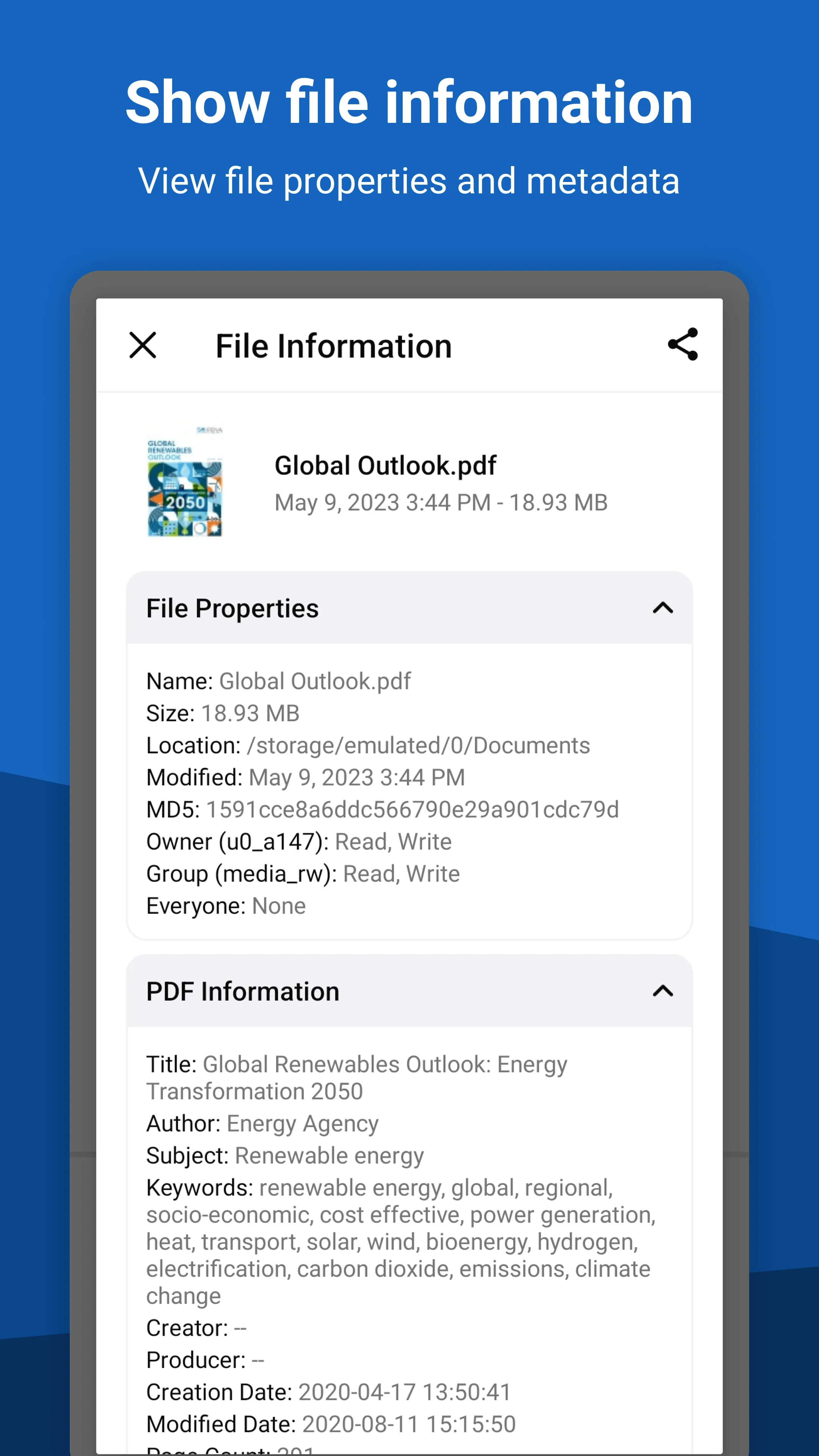Expand the File Properties card header
Screen dimensions: 819x1456
233,609
